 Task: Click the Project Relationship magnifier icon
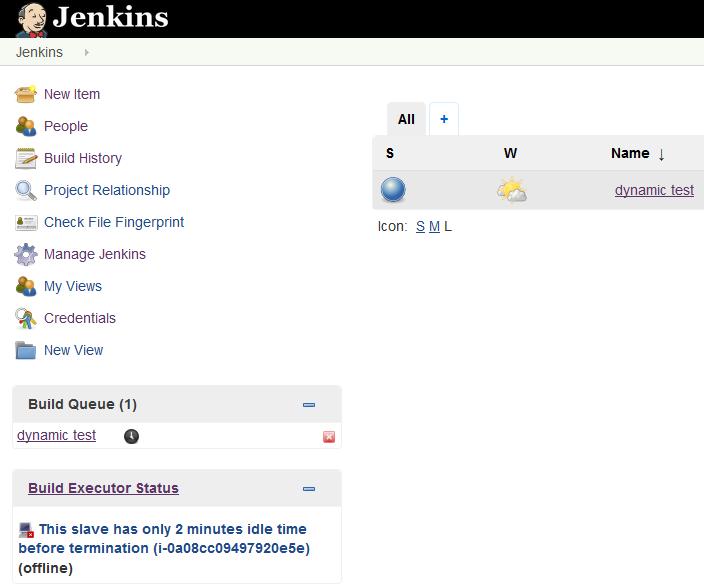(26, 190)
